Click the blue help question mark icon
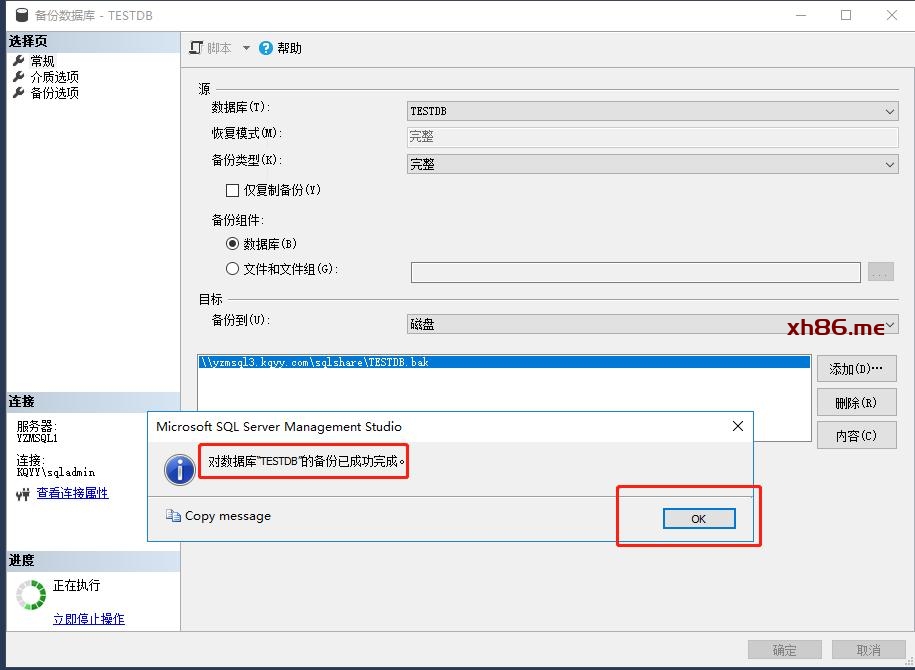Viewport: 915px width, 670px height. 266,48
